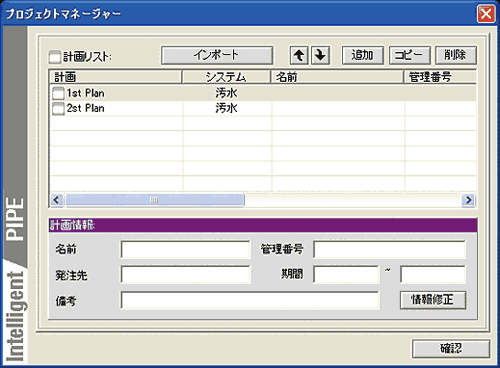This screenshot has width=500, height=368.
Task: Click the horizontal scrollbar thumb
Action: pyautogui.click(x=155, y=200)
